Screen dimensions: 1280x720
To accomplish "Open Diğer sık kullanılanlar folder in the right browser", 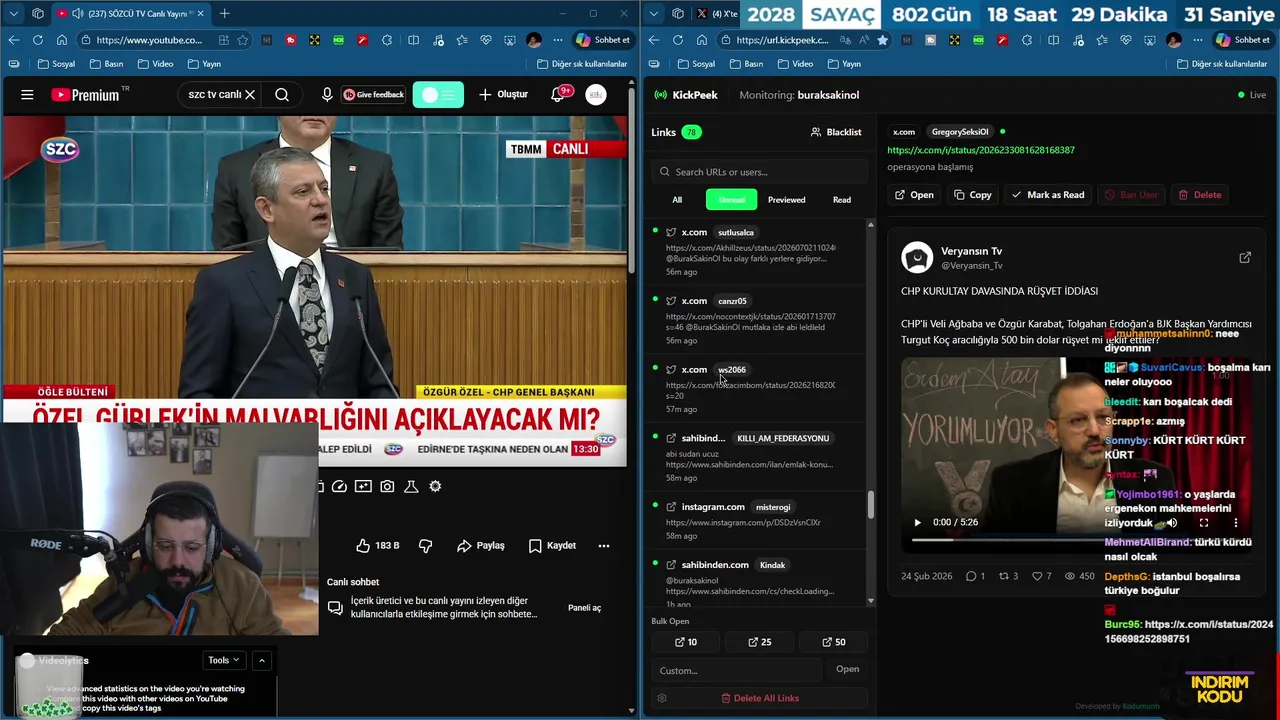I will 1222,64.
